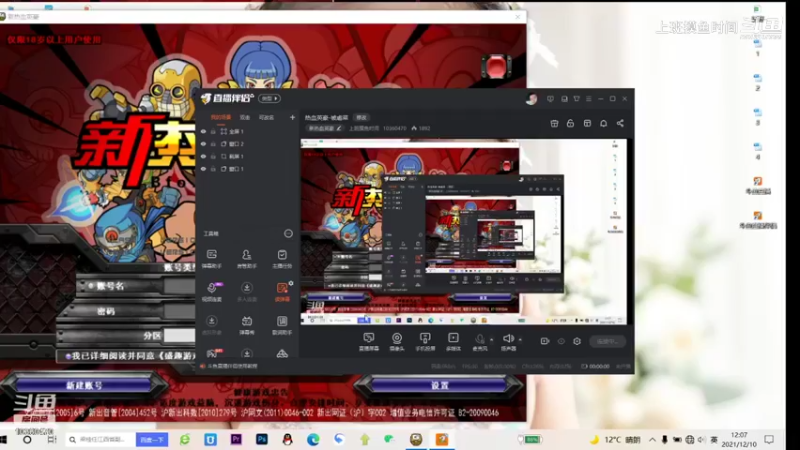Collapse the 工具箱 toolbox panel
Viewport: 800px width, 450px height.
click(288, 233)
